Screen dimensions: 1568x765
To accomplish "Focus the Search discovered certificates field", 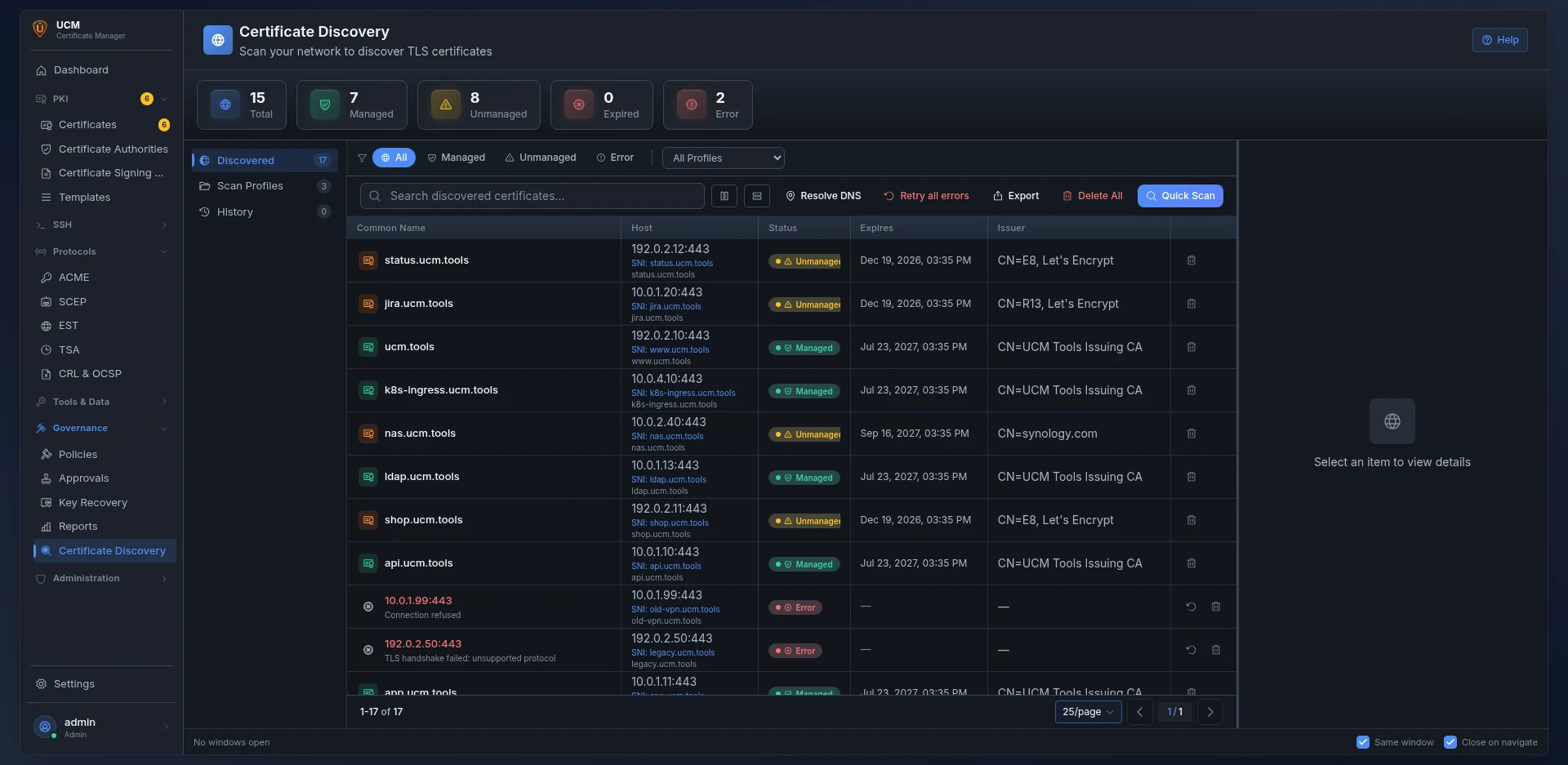I will pos(532,196).
